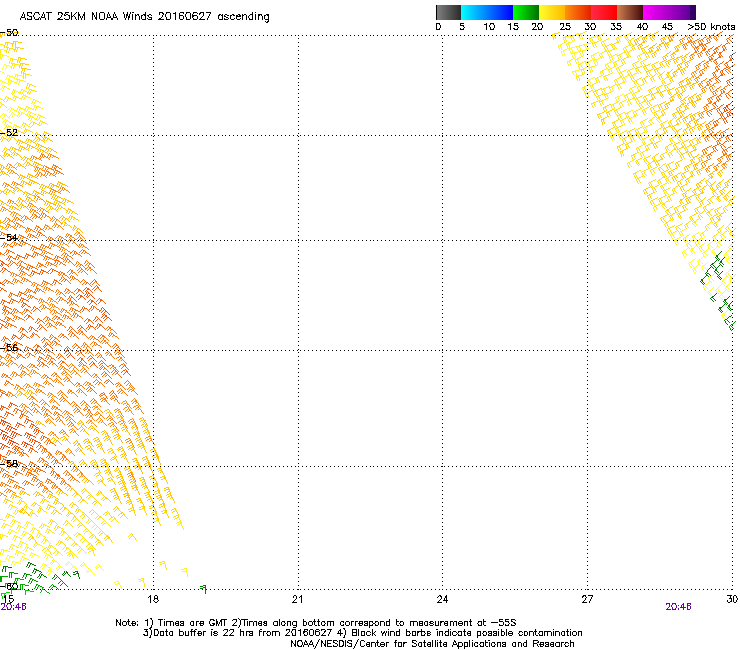The height and width of the screenshot is (650, 740).
Task: Click the 24 longitude axis label
Action: tap(442, 599)
